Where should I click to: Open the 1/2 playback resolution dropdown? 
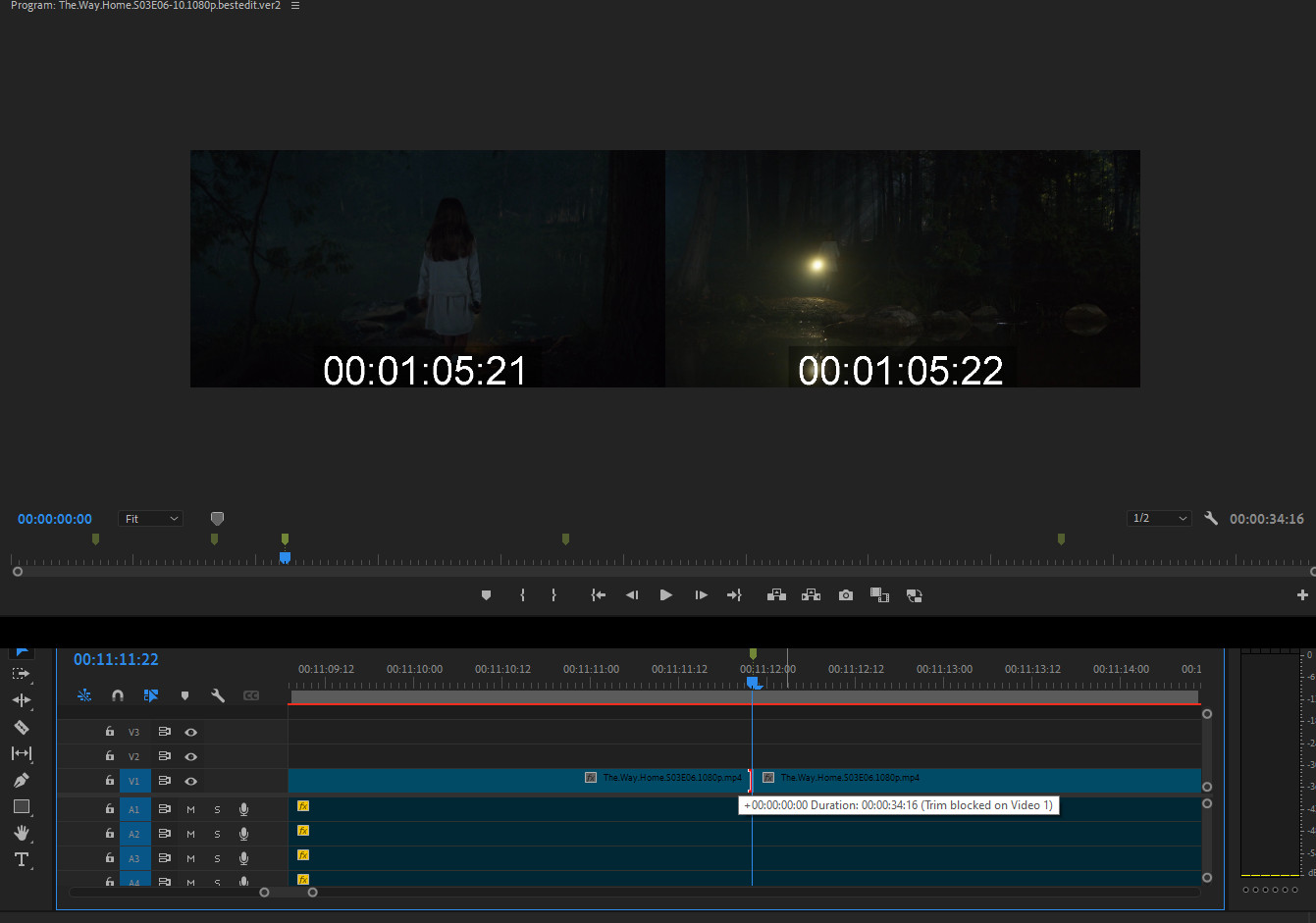[1159, 518]
